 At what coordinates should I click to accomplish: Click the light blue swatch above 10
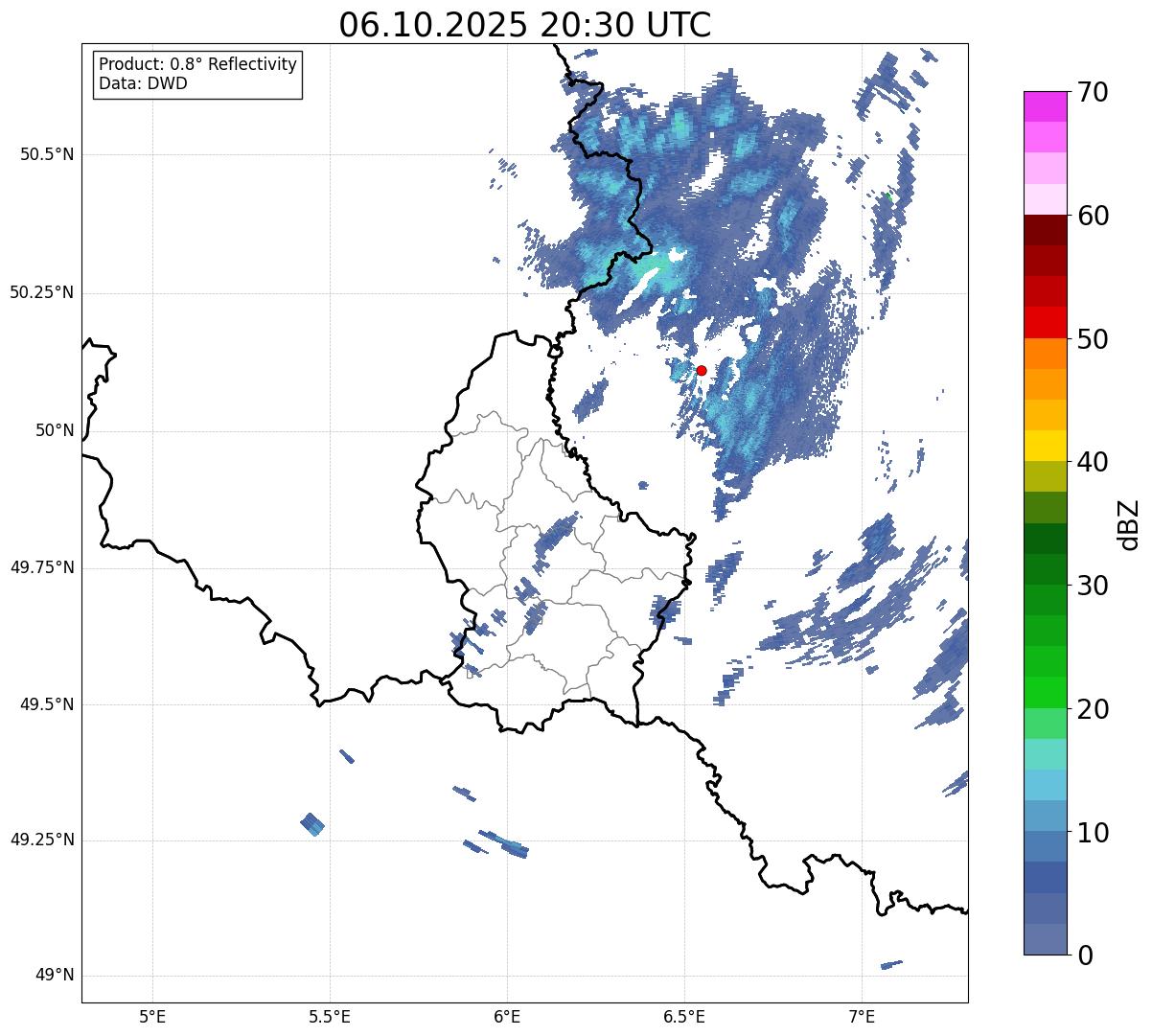click(x=1045, y=816)
